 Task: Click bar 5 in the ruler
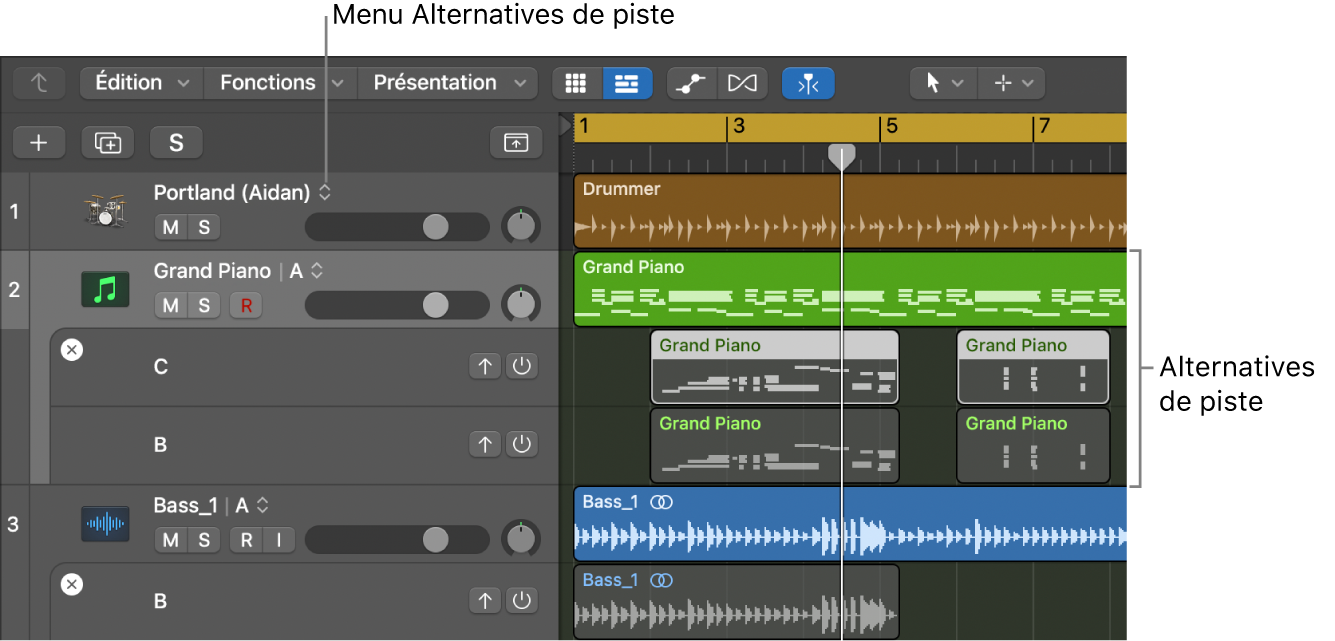[891, 127]
